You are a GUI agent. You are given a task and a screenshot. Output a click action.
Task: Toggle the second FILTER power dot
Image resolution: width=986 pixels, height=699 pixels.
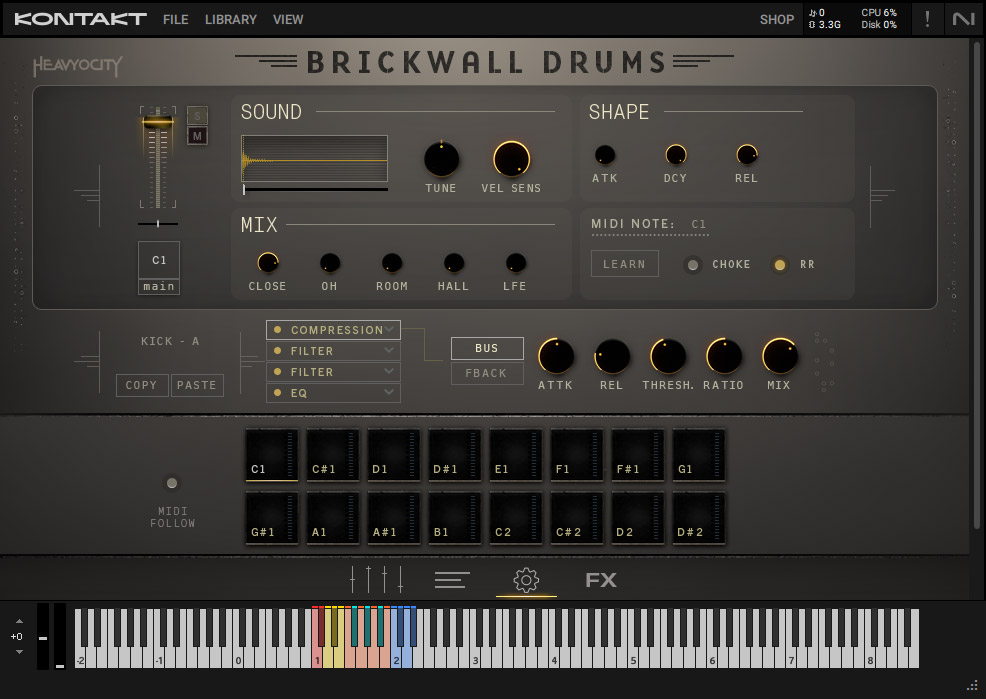coord(277,372)
